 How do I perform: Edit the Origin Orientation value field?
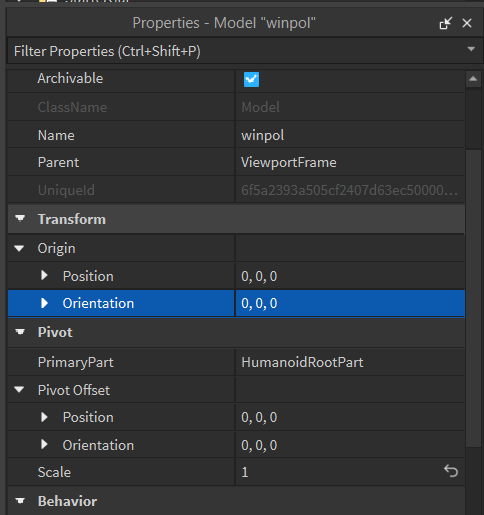coord(350,303)
